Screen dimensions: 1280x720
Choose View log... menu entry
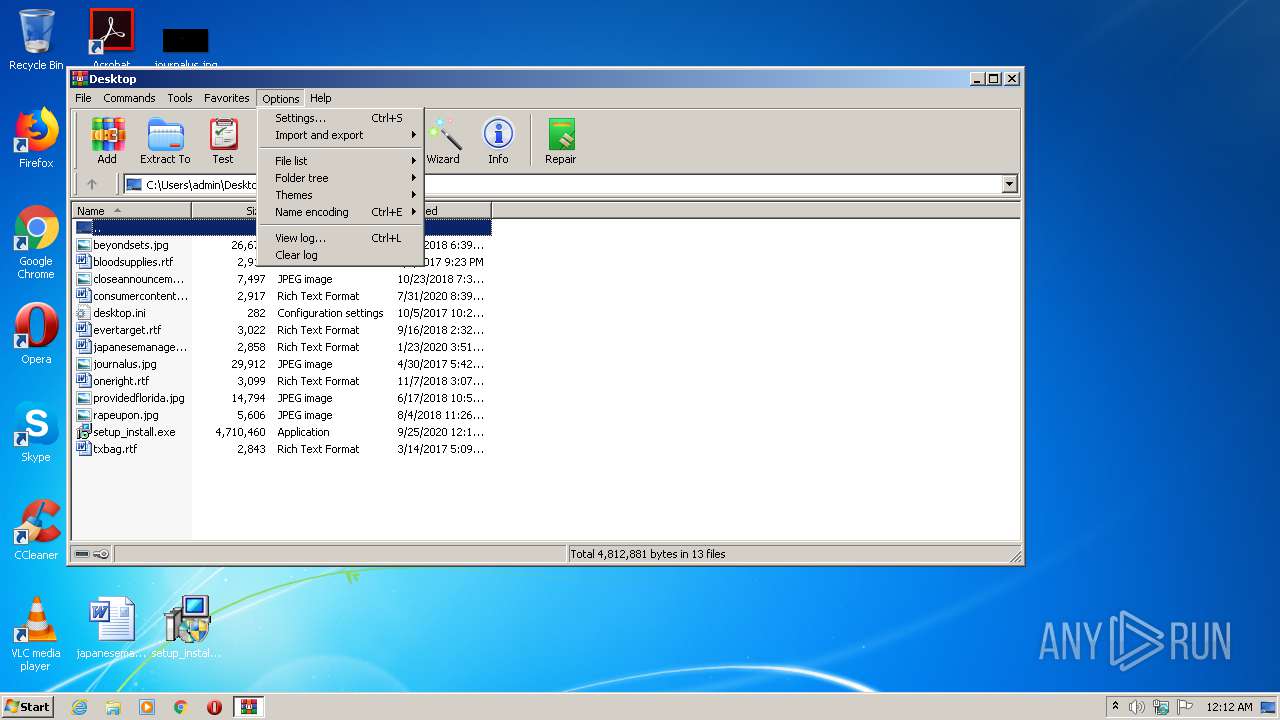[x=340, y=238]
